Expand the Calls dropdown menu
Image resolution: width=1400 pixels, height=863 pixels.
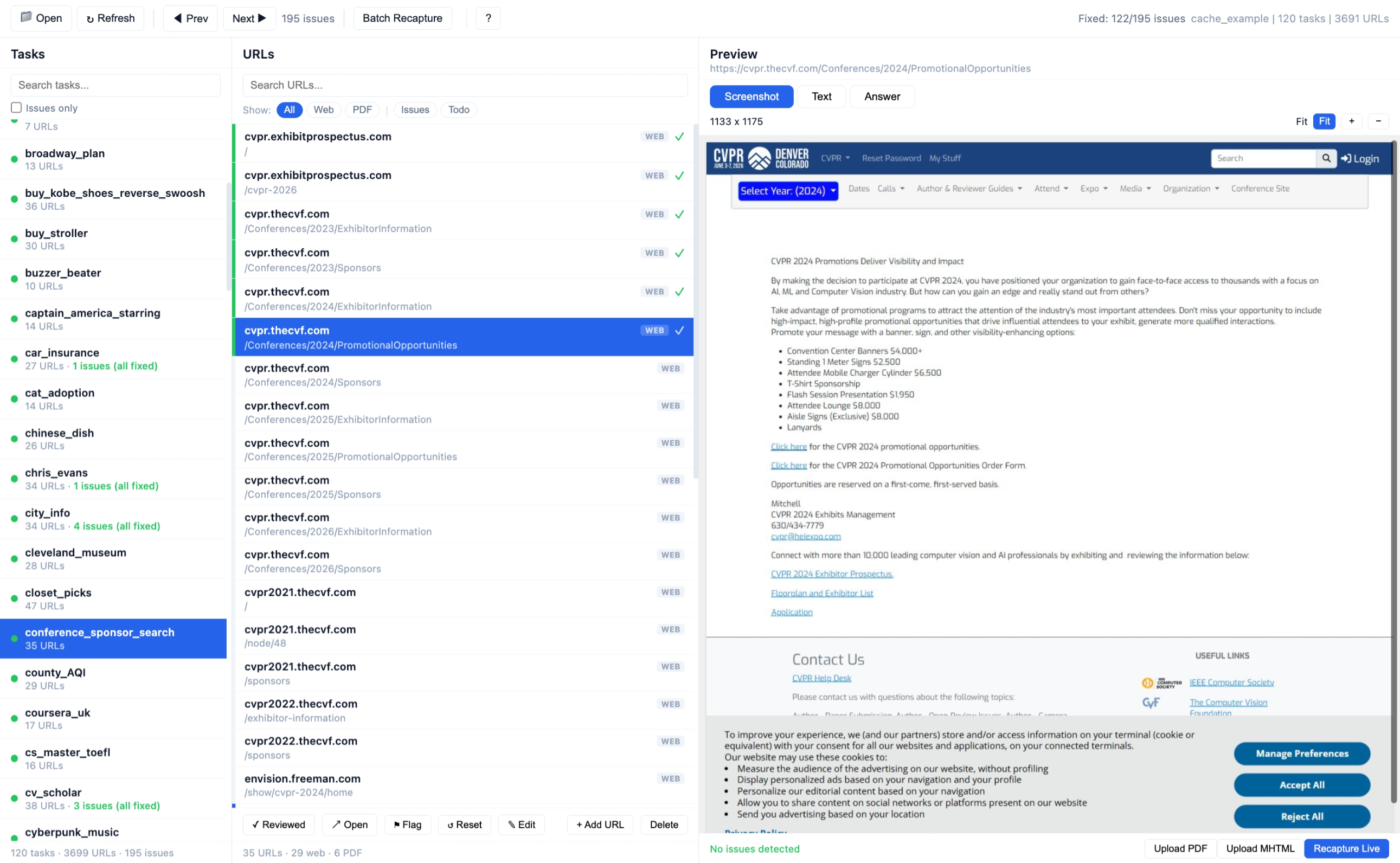(x=890, y=188)
